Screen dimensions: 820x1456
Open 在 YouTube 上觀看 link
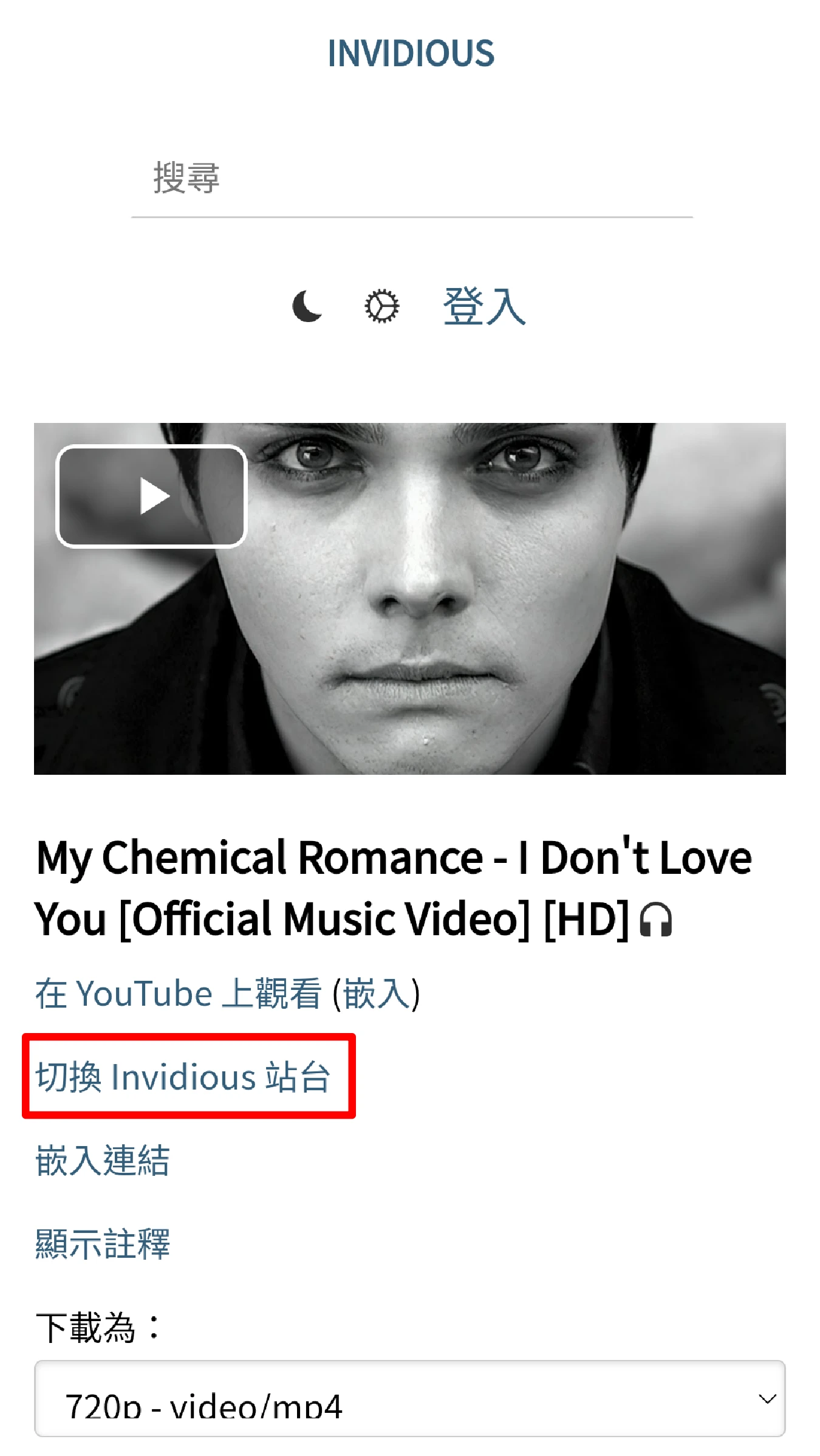pos(178,994)
